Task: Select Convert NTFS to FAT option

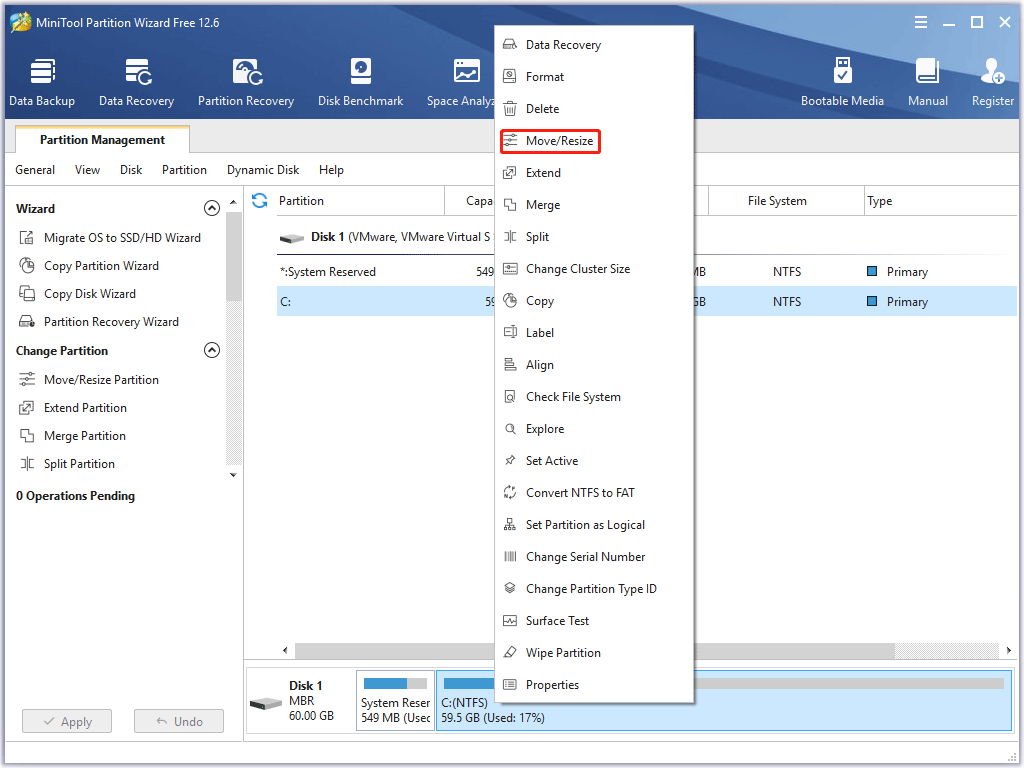Action: tap(580, 493)
